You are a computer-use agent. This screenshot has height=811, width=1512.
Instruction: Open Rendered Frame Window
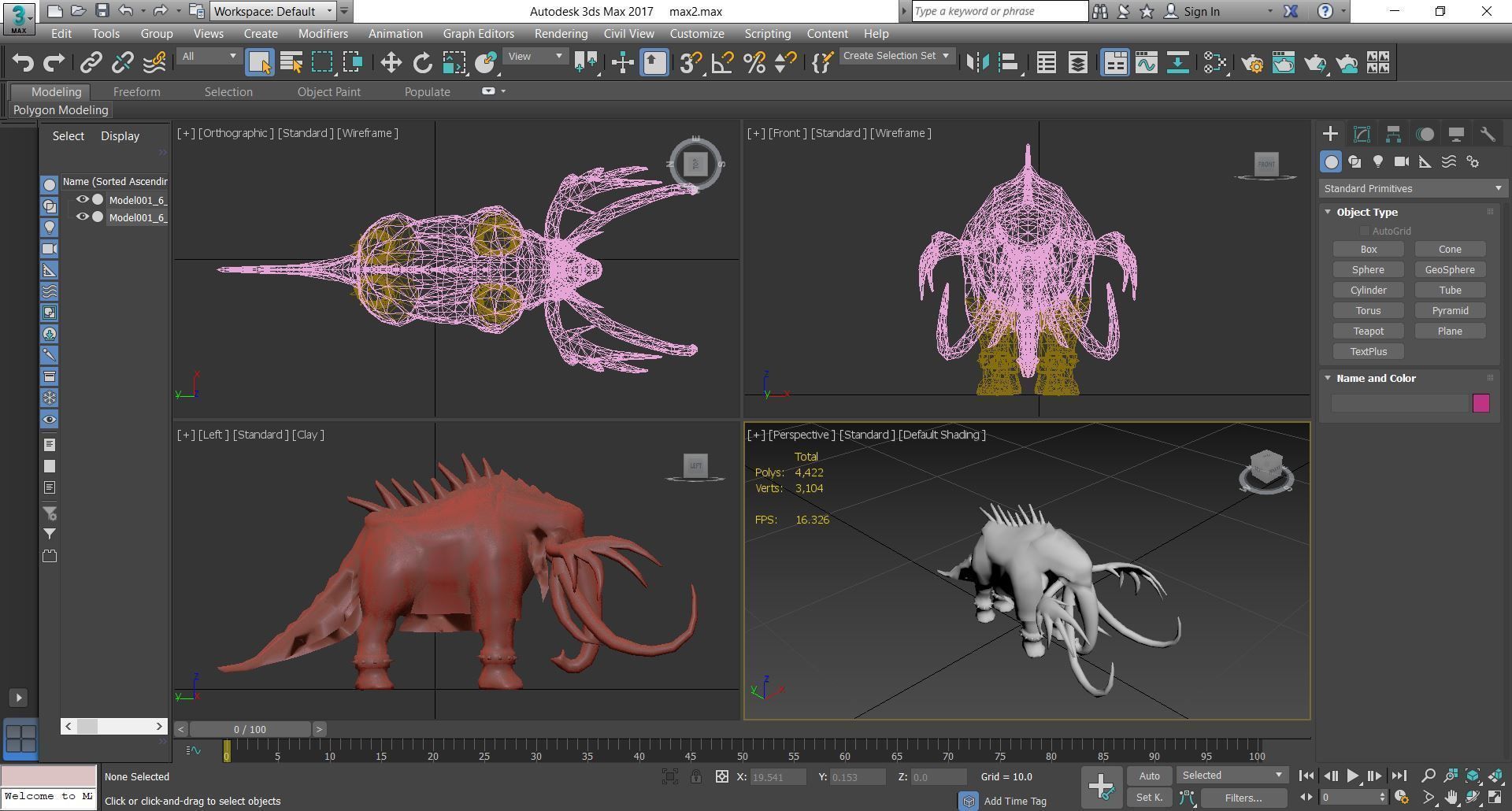(1284, 62)
